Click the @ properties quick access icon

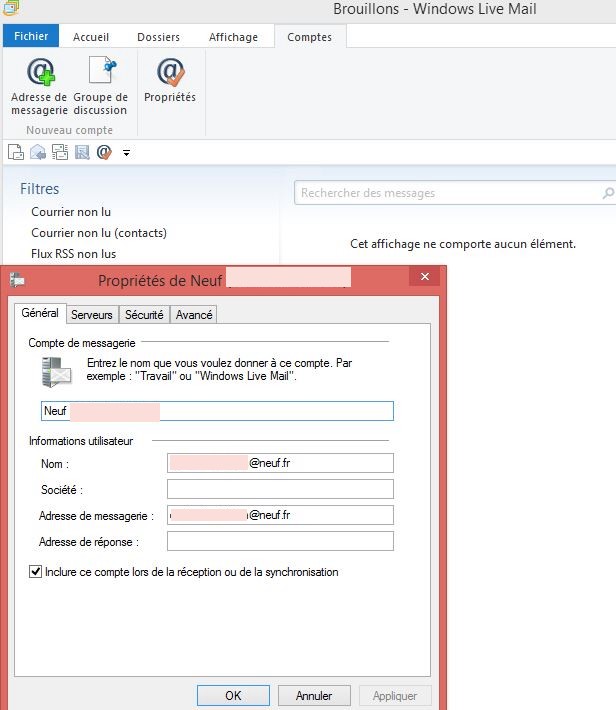[x=104, y=152]
